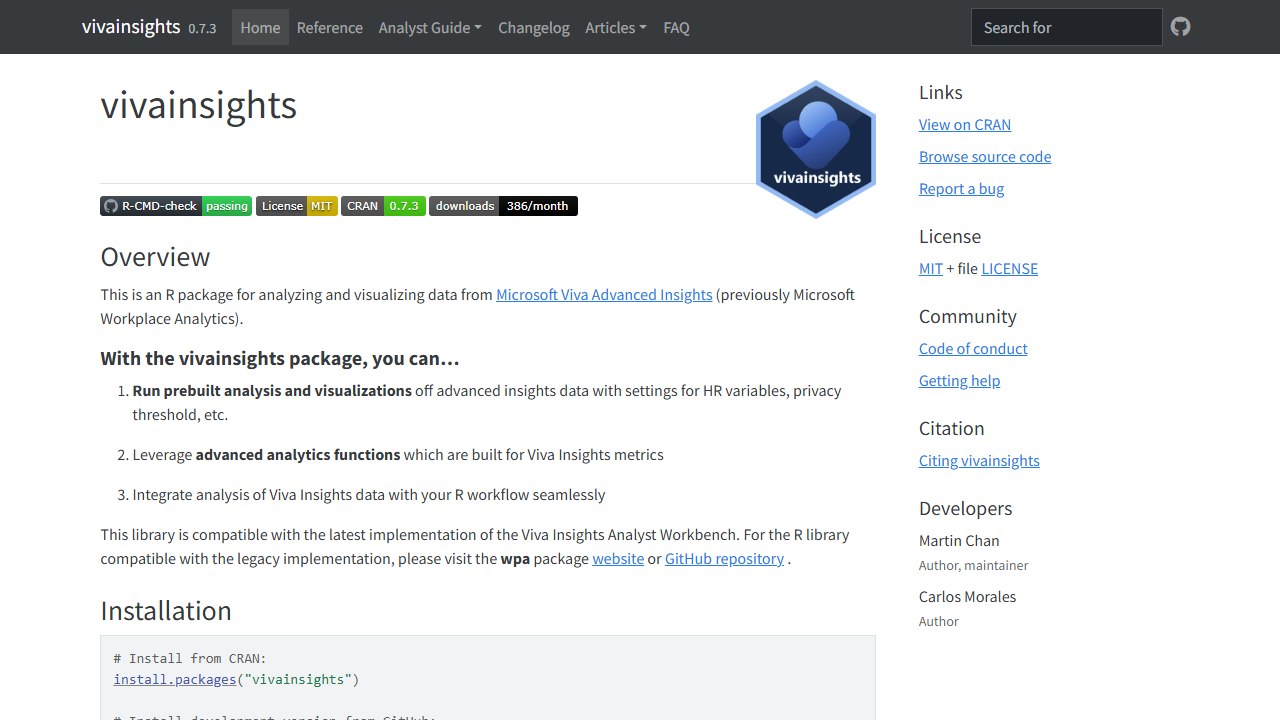1280x720 pixels.
Task: Click the "With the vivainsights package" subheading
Action: coord(280,359)
